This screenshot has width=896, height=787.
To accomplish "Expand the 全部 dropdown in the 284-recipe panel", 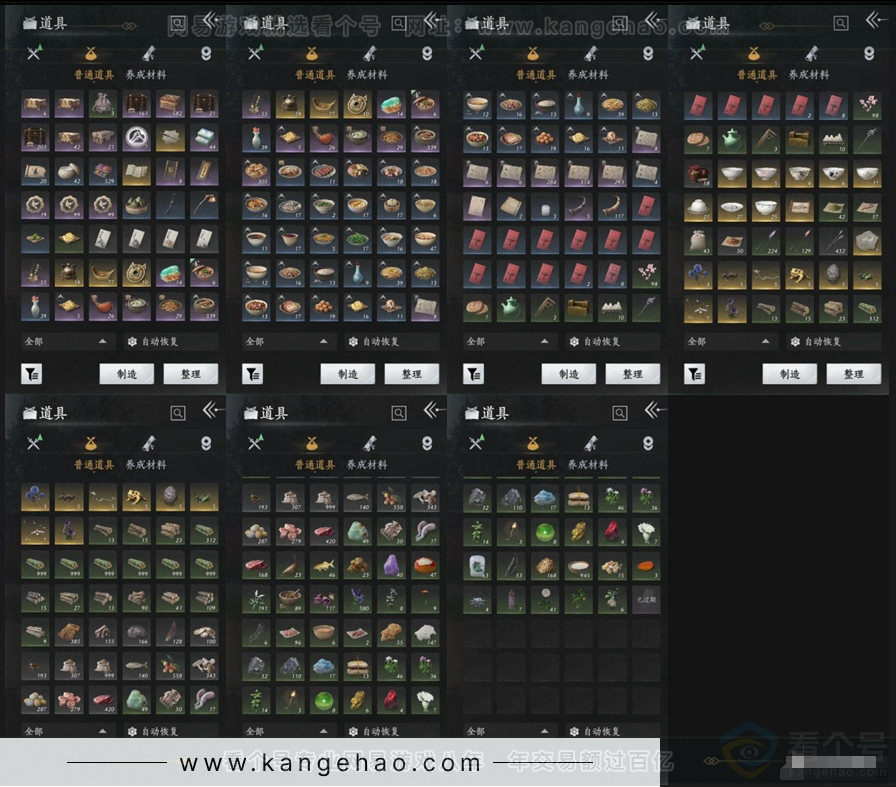I will pyautogui.click(x=510, y=341).
